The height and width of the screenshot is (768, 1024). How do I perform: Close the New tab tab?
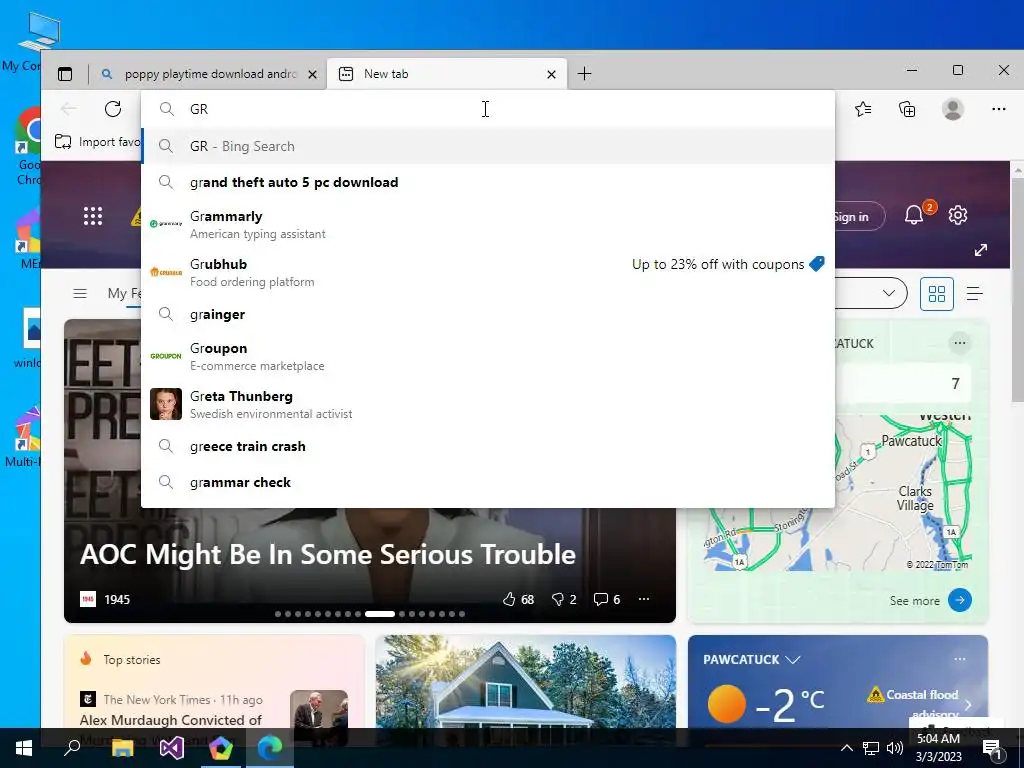click(x=551, y=74)
